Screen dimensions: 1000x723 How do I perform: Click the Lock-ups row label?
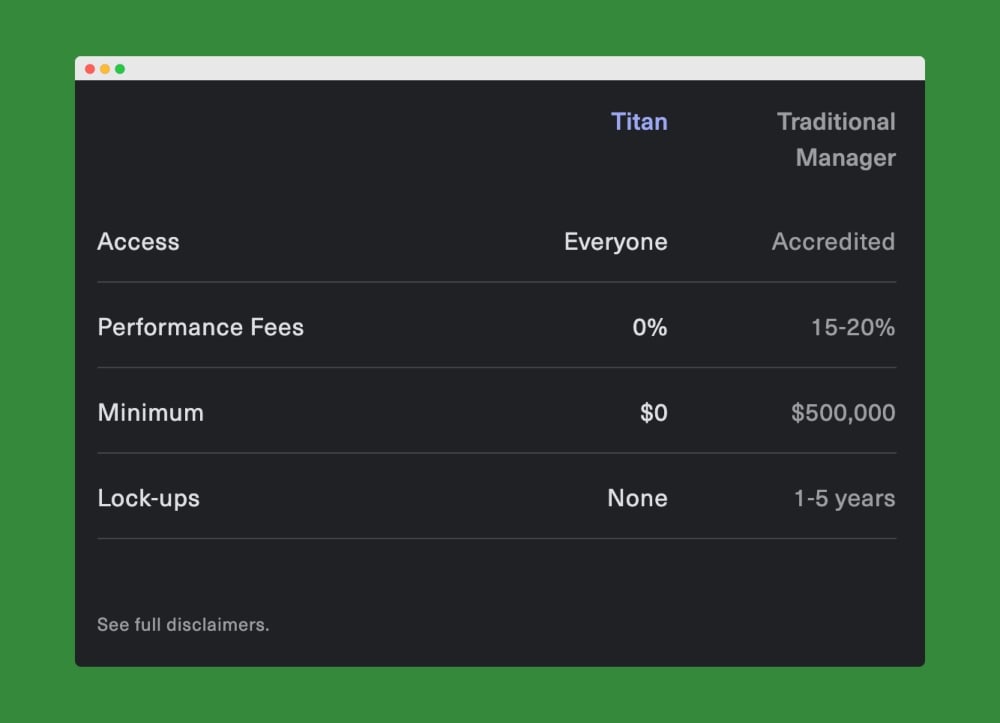click(149, 499)
